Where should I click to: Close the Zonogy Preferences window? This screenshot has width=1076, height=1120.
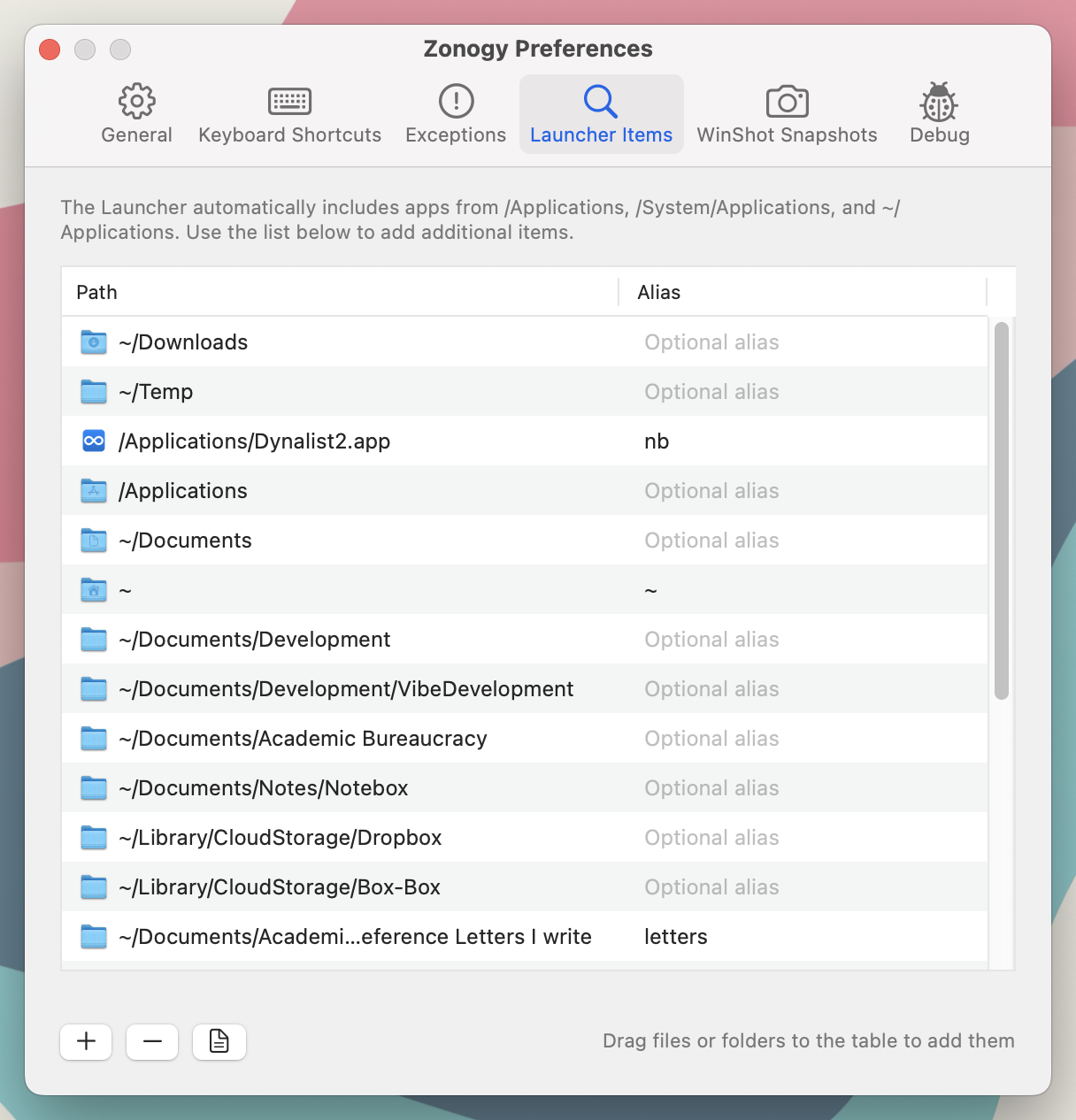50,50
